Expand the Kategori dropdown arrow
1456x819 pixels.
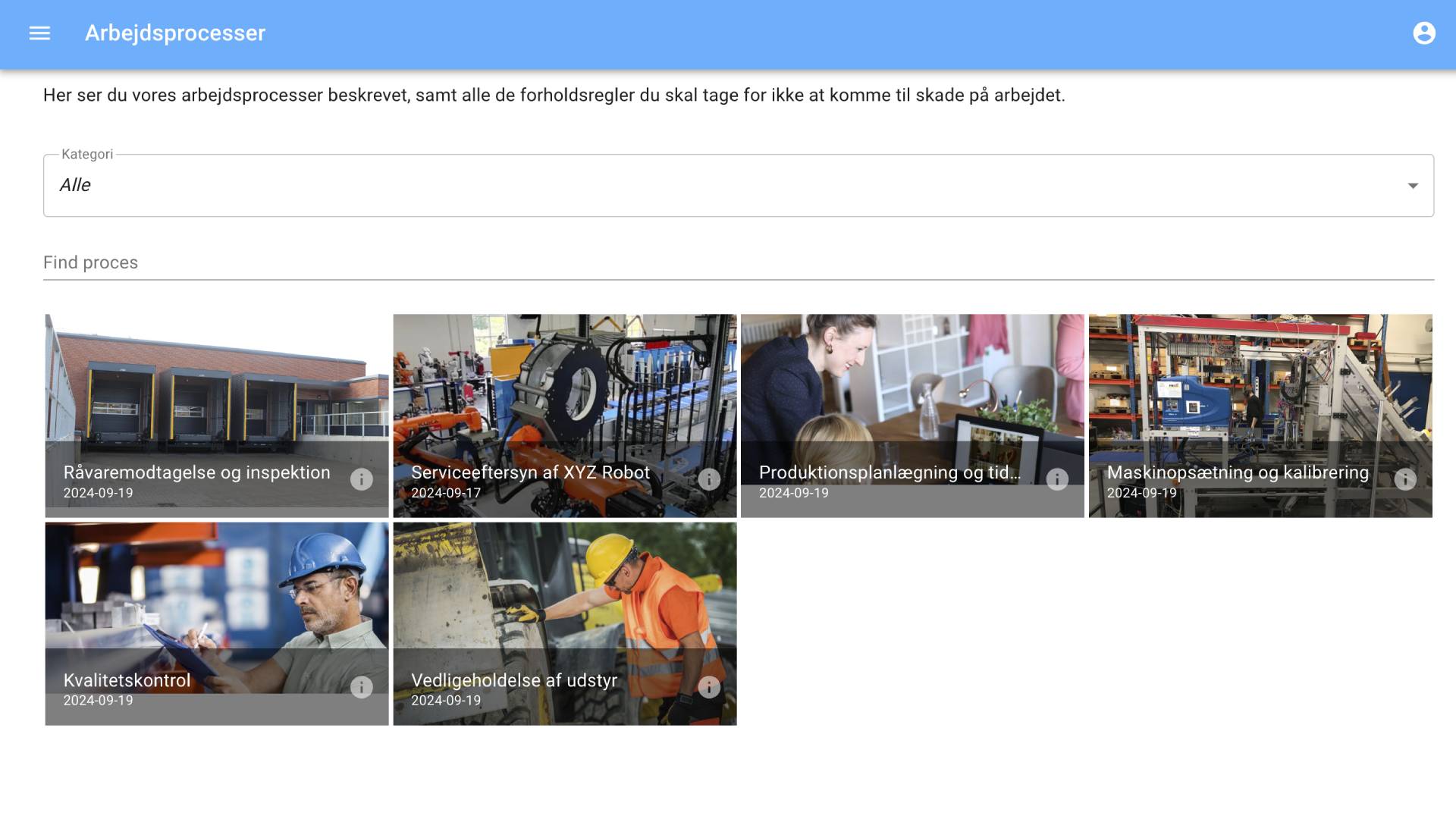point(1413,186)
